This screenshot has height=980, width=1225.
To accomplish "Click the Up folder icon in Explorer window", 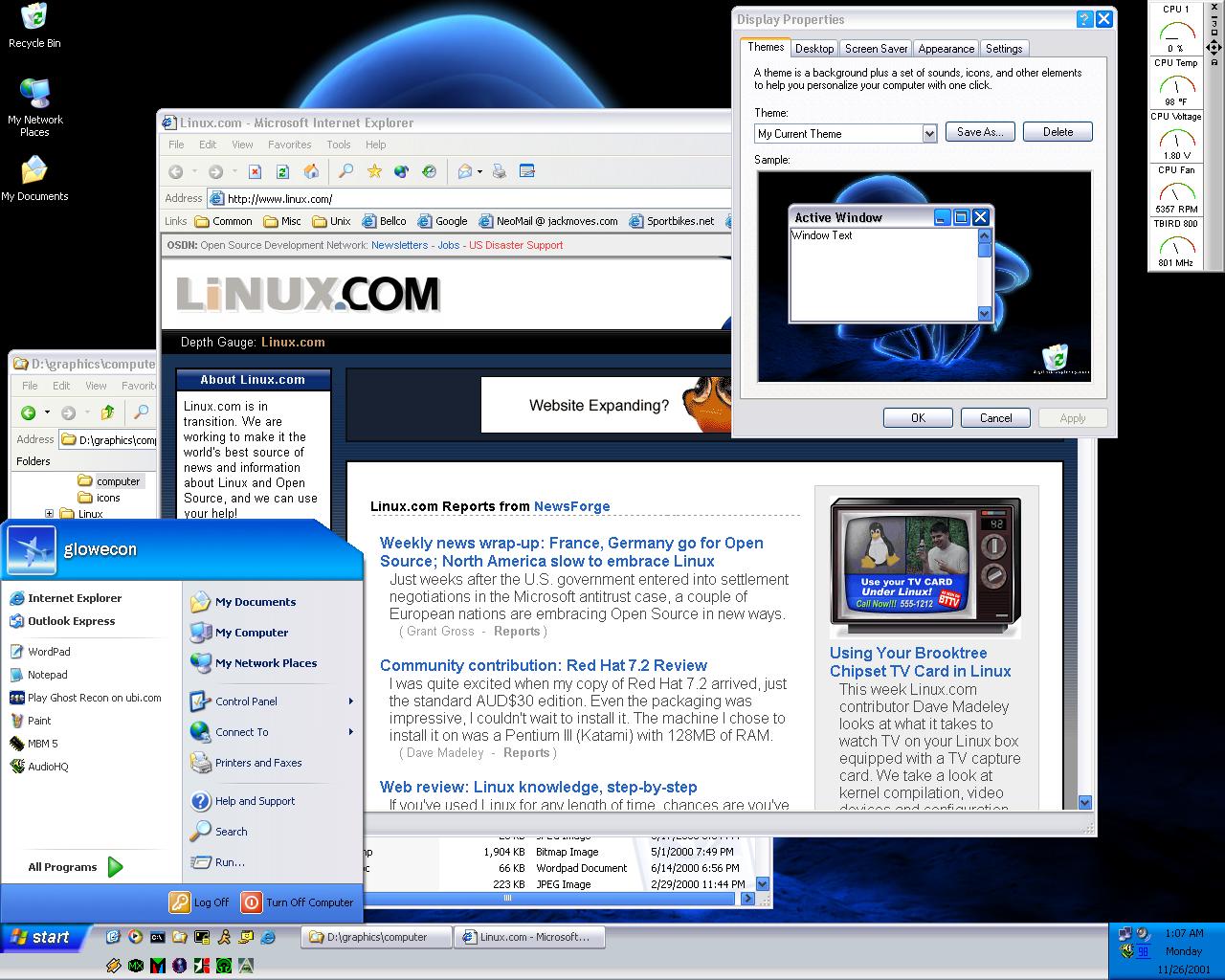I will (x=107, y=412).
